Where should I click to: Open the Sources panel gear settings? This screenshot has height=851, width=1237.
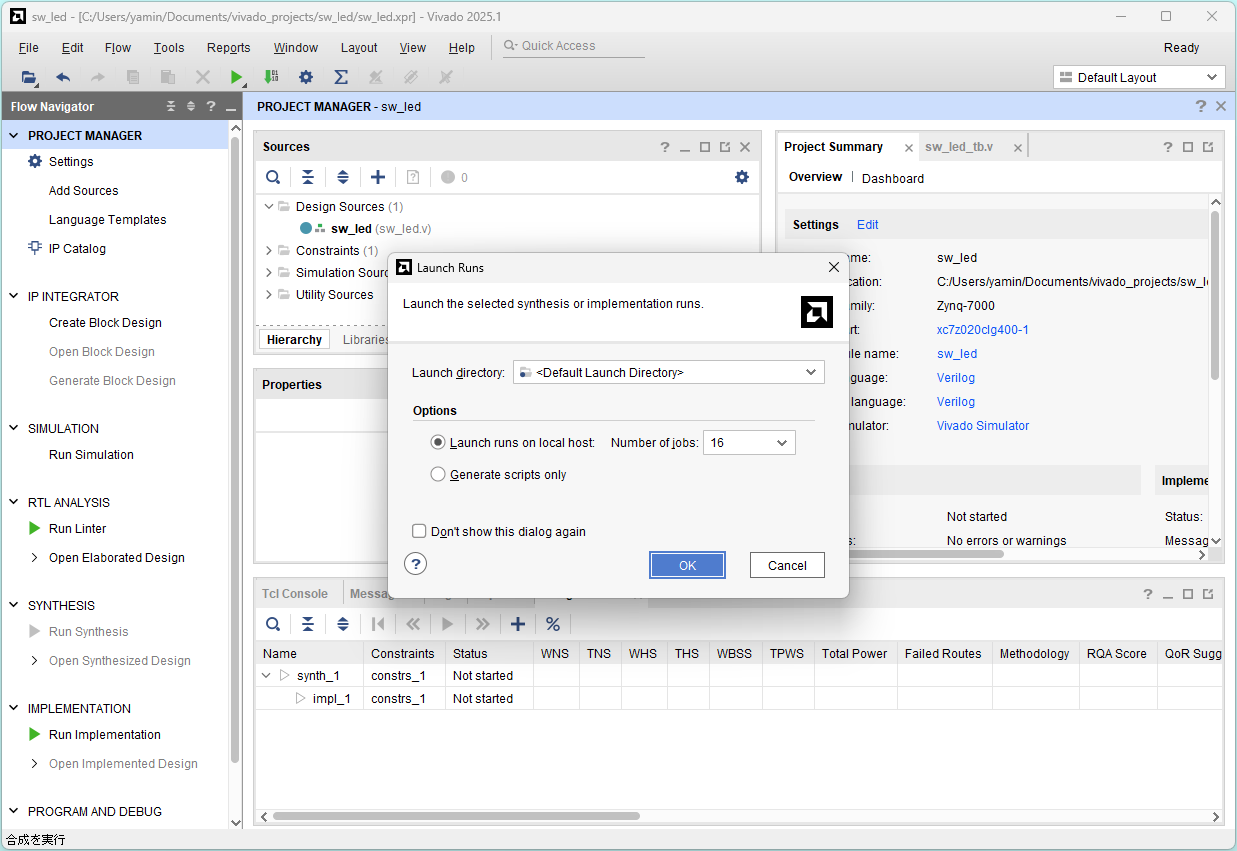coord(741,177)
